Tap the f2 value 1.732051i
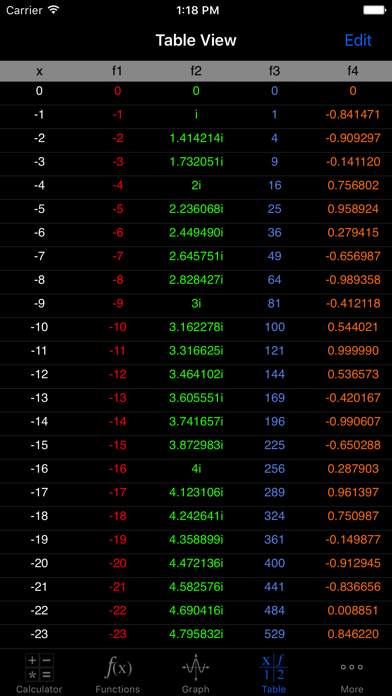 pyautogui.click(x=196, y=162)
